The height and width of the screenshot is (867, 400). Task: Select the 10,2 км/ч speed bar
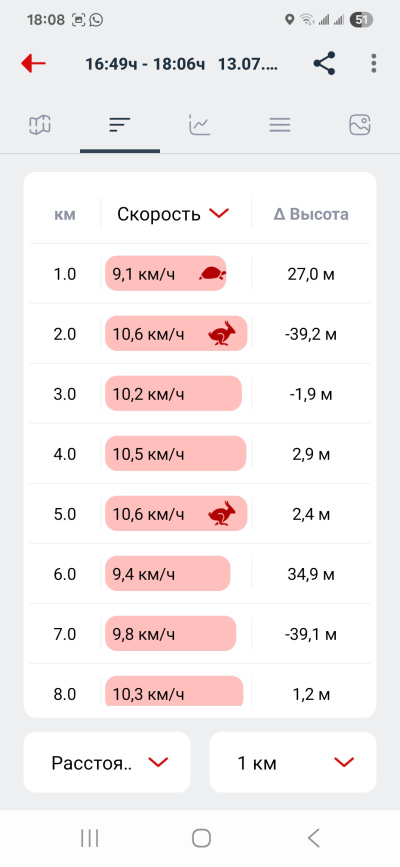[174, 394]
